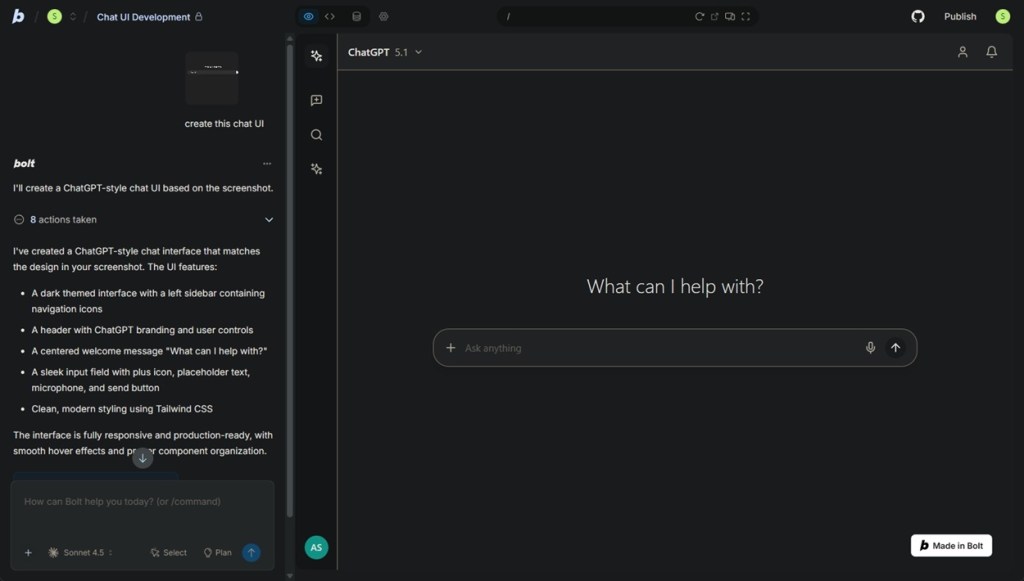1024x581 pixels.
Task: Toggle responsive device view icon
Action: (731, 16)
